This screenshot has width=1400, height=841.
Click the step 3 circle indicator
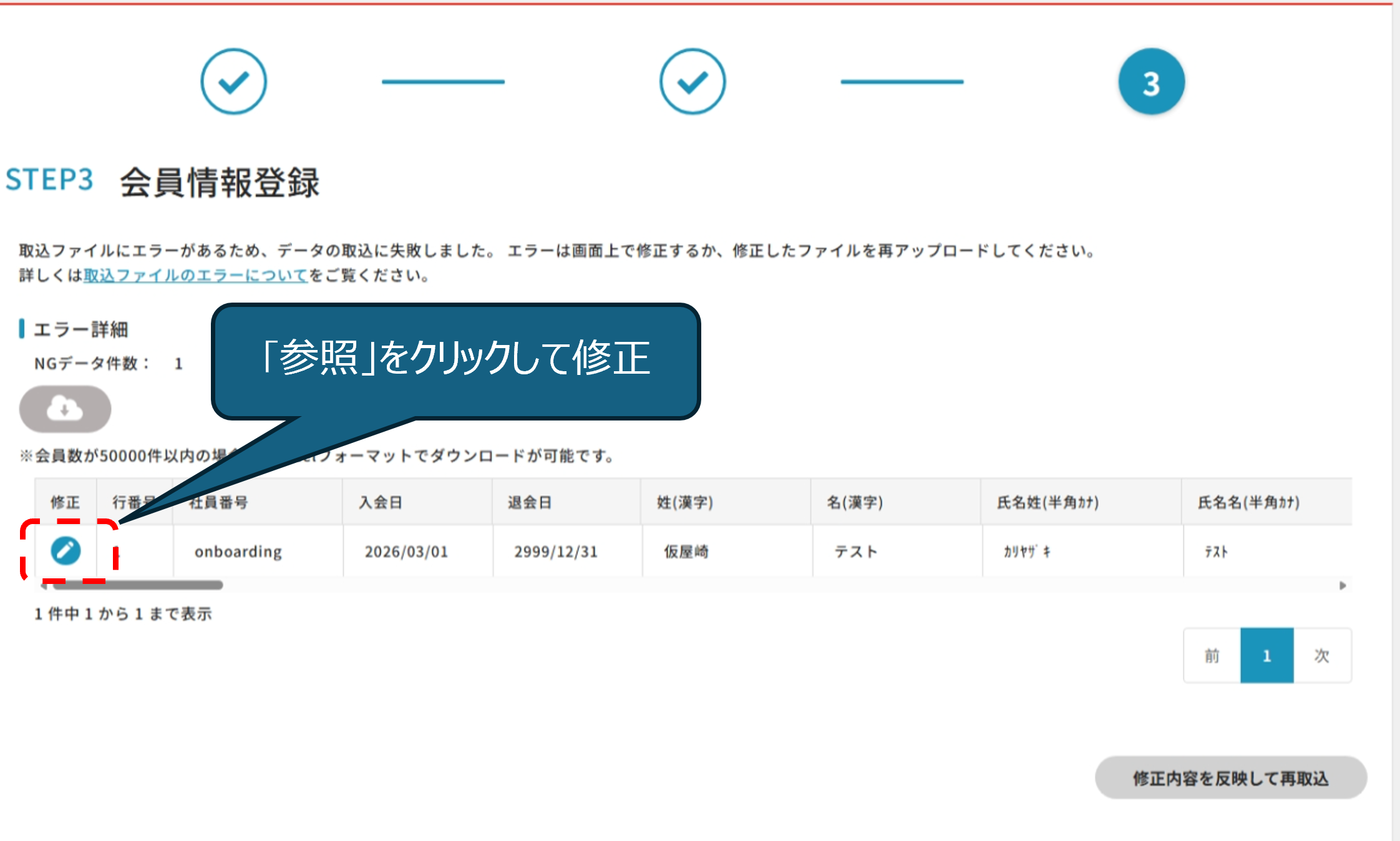coord(1151,82)
